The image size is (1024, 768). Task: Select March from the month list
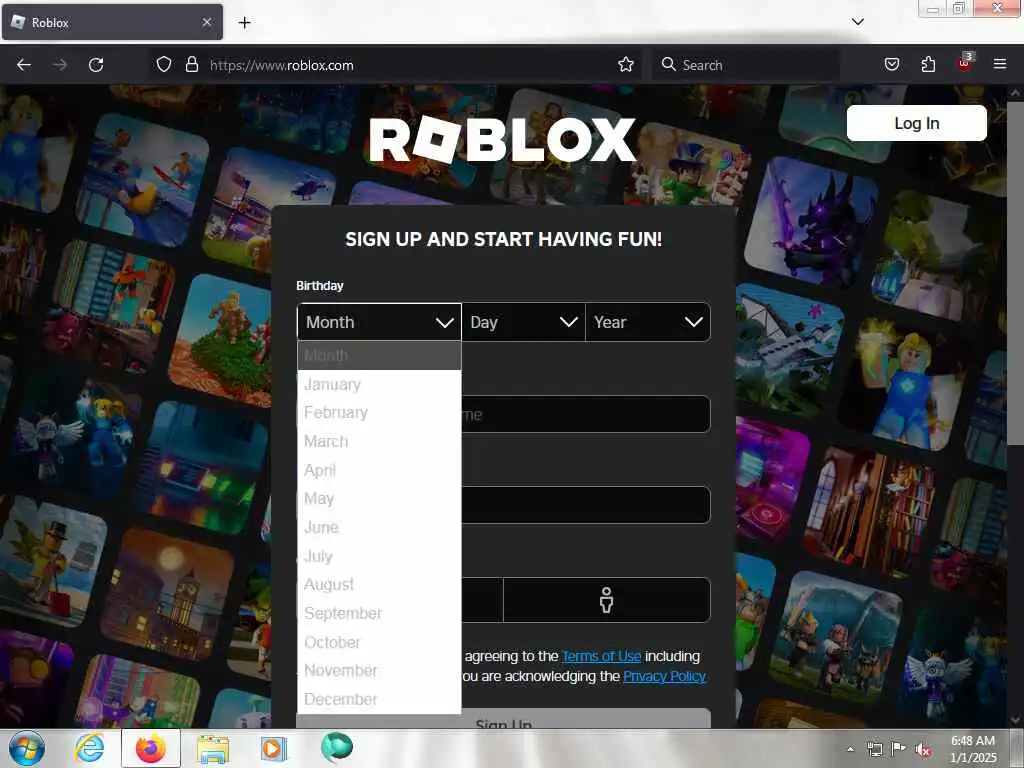click(x=379, y=441)
